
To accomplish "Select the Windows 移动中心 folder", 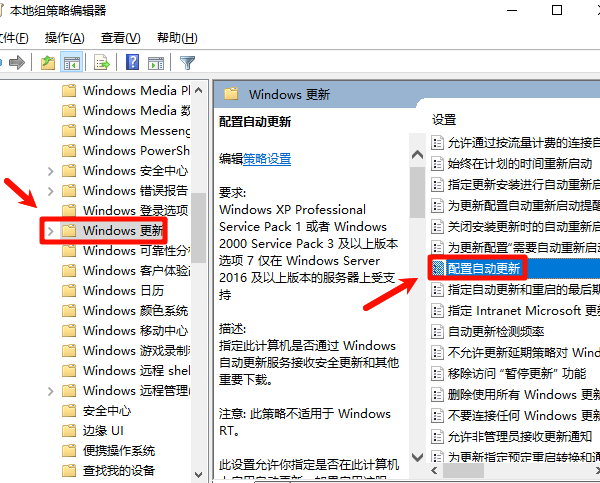I will [x=125, y=330].
